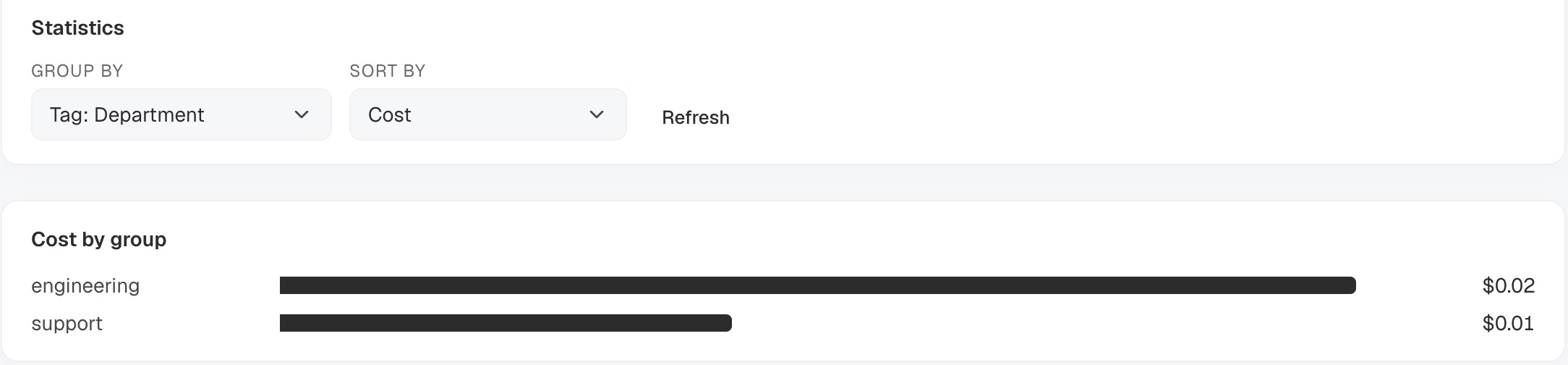
Task: Click the $0.01 support cost value
Action: pos(1508,323)
